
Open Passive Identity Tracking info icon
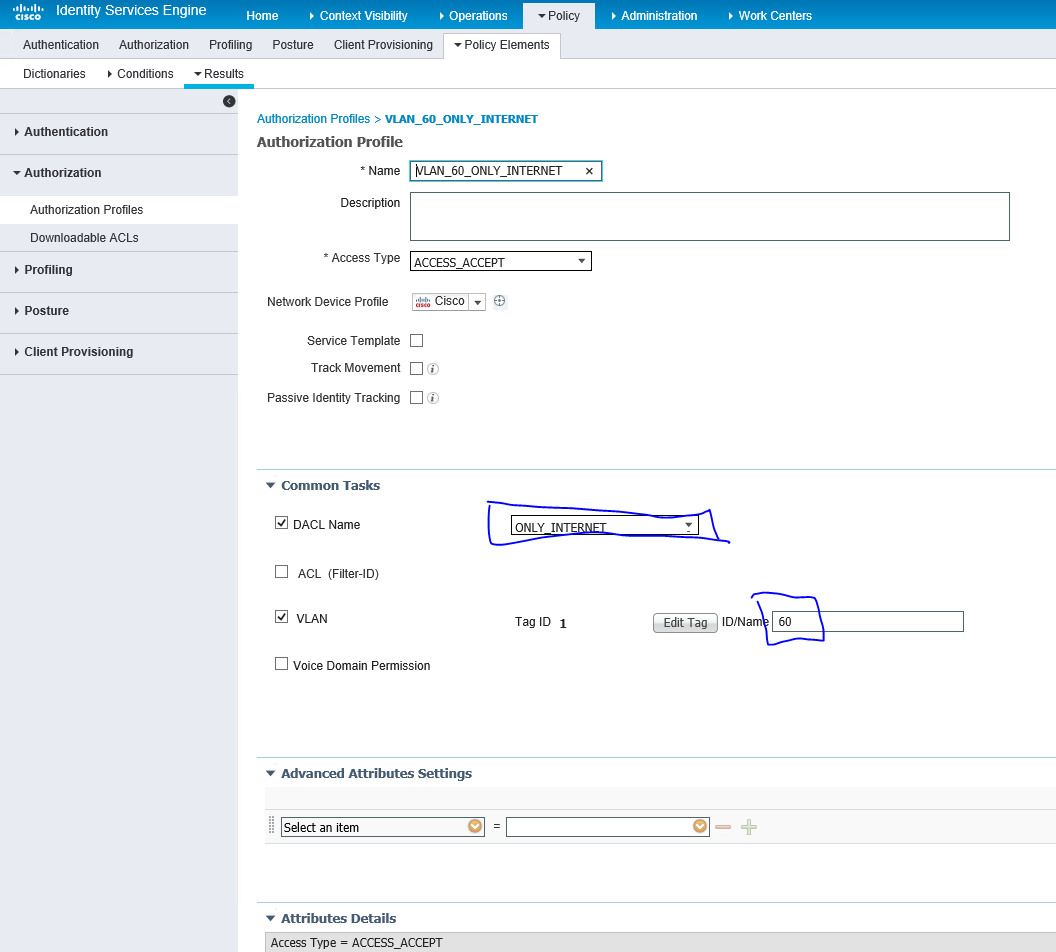[433, 398]
